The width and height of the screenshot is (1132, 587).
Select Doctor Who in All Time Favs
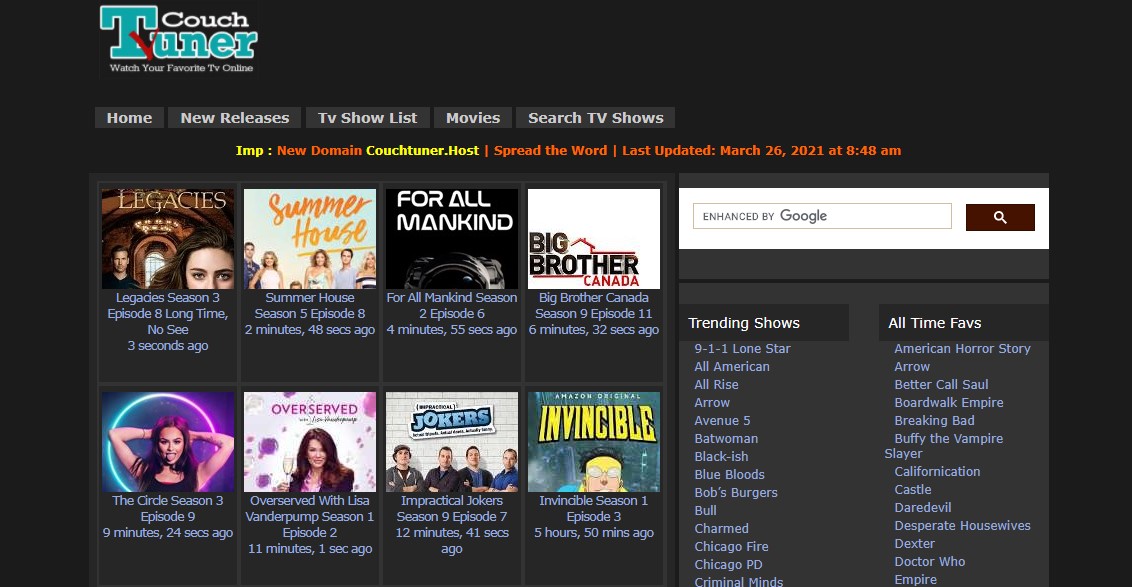pyautogui.click(x=930, y=562)
